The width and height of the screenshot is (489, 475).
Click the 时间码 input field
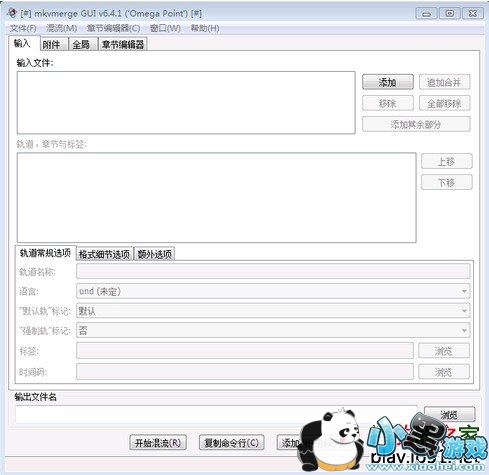tap(245, 372)
